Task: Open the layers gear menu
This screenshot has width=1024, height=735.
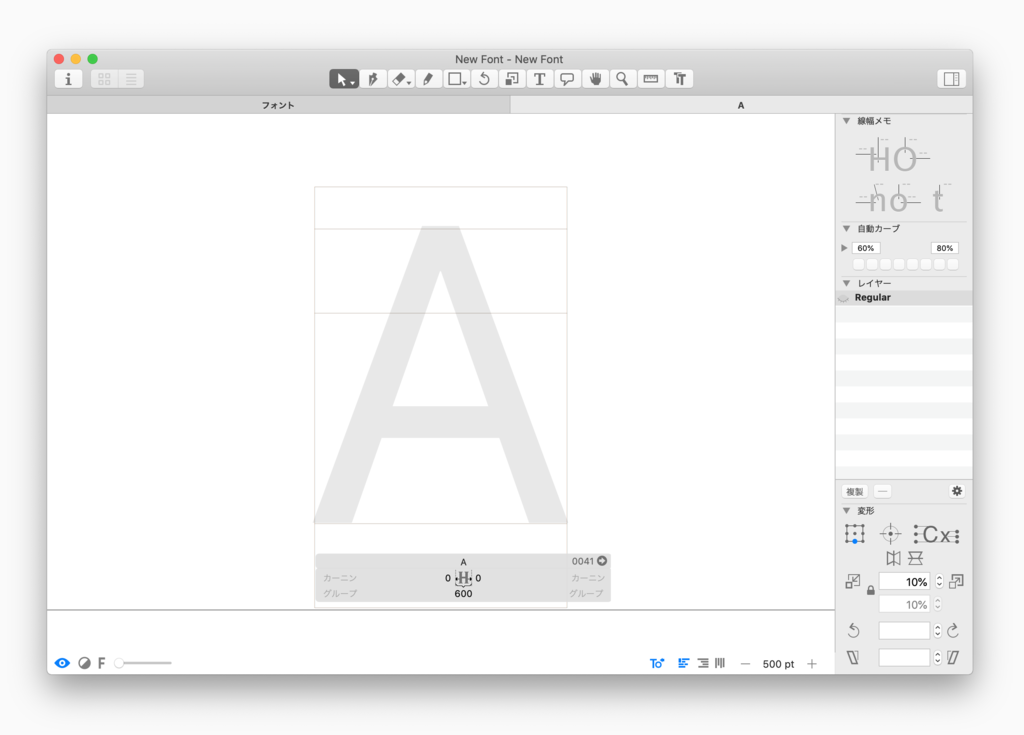Action: [x=957, y=491]
